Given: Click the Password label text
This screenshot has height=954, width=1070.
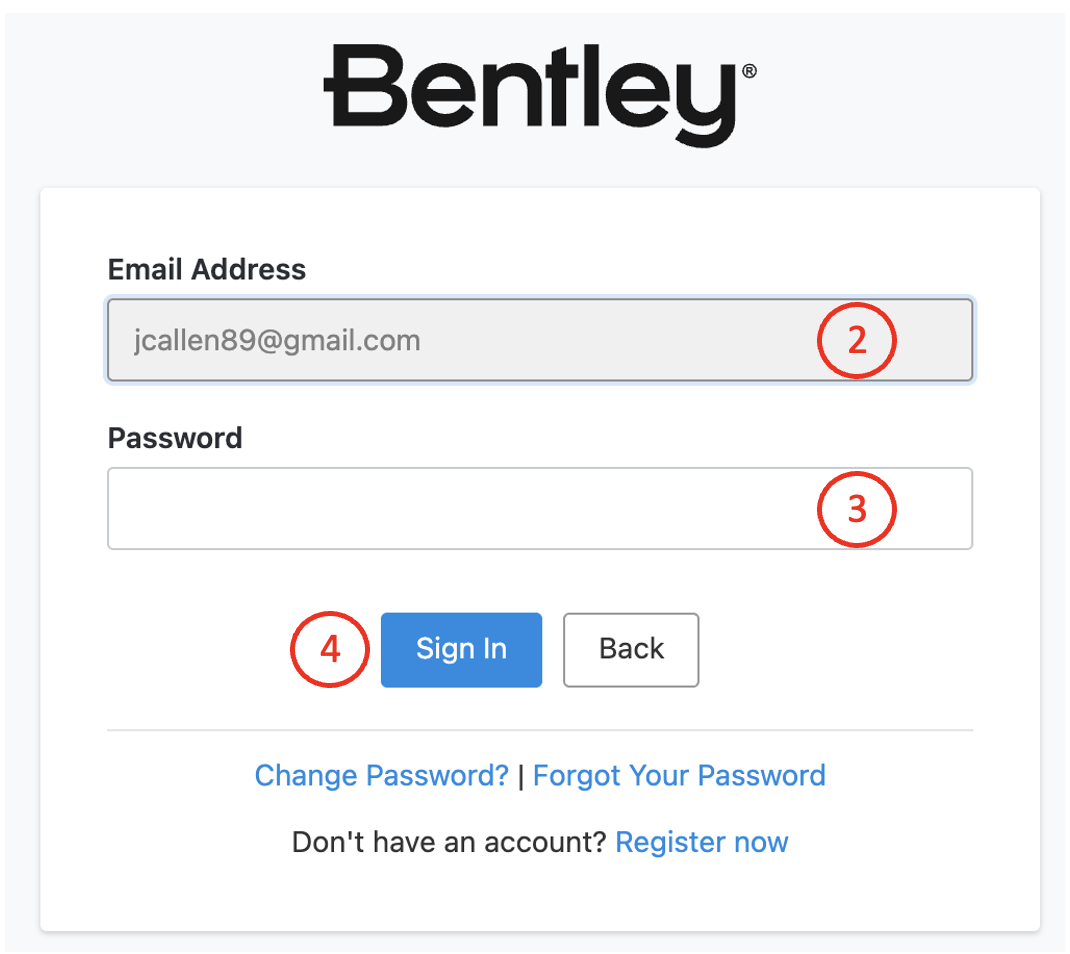Looking at the screenshot, I should coord(175,438).
